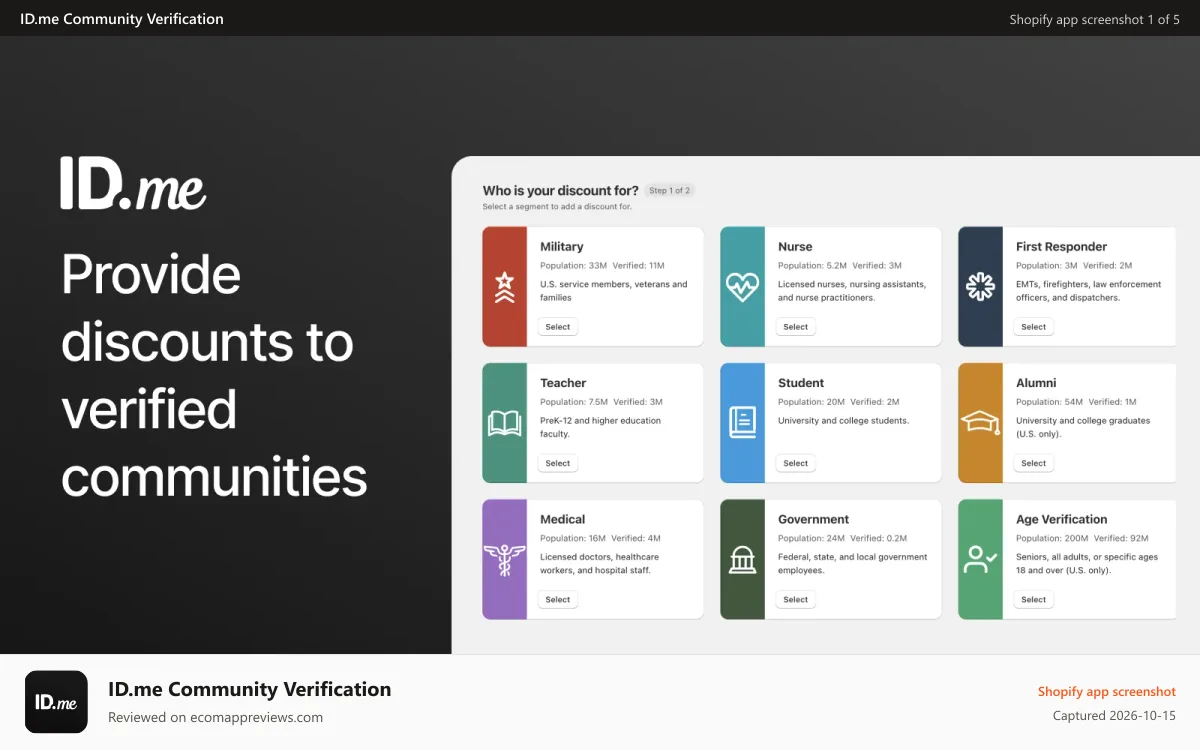Click the Teacher open book icon
1200x750 pixels.
[505, 423]
